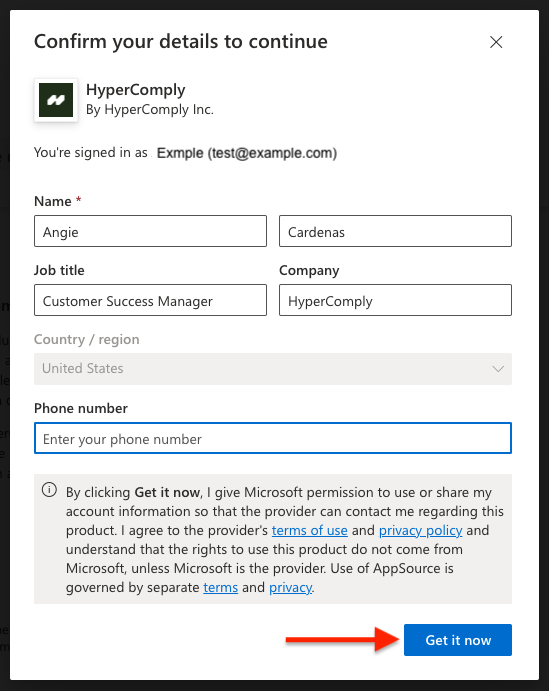Open the provider's terms of use link
Screen dimensions: 549x691
pyautogui.click(x=309, y=530)
